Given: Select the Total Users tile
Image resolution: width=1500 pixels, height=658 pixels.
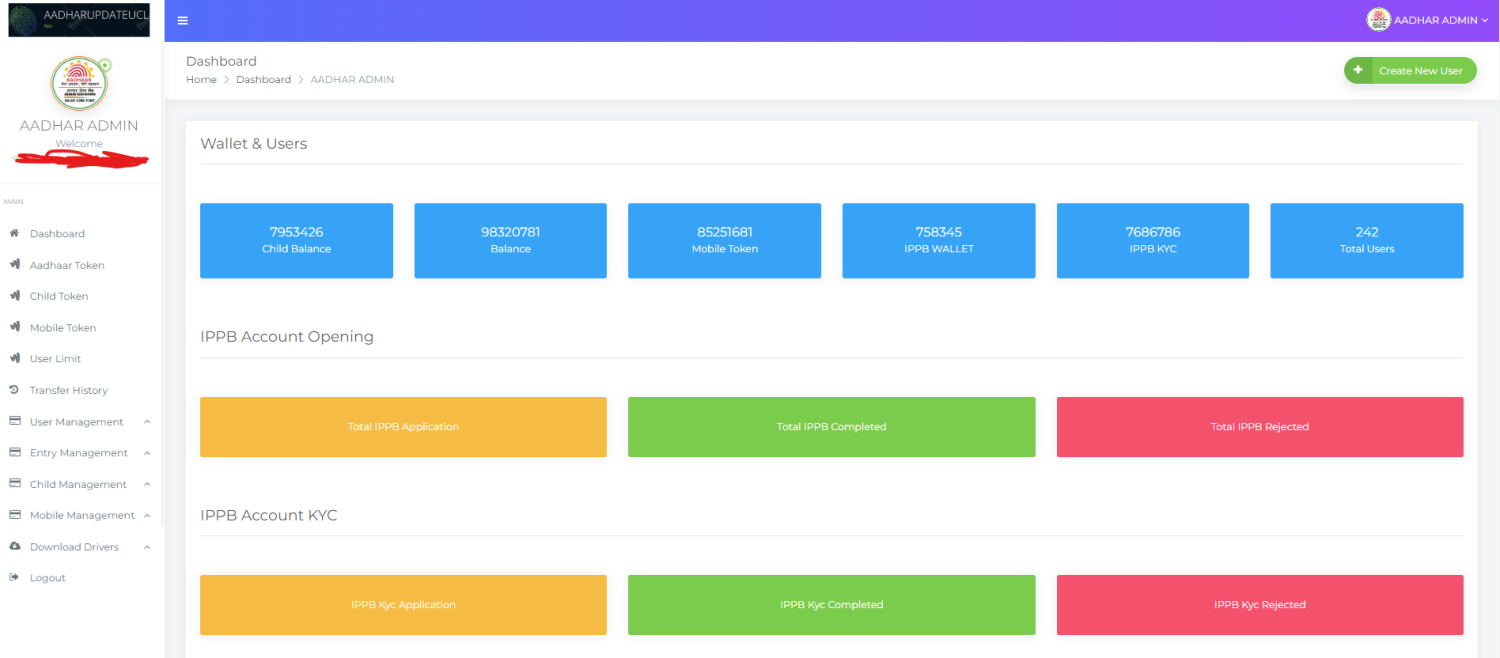Looking at the screenshot, I should (x=1366, y=240).
